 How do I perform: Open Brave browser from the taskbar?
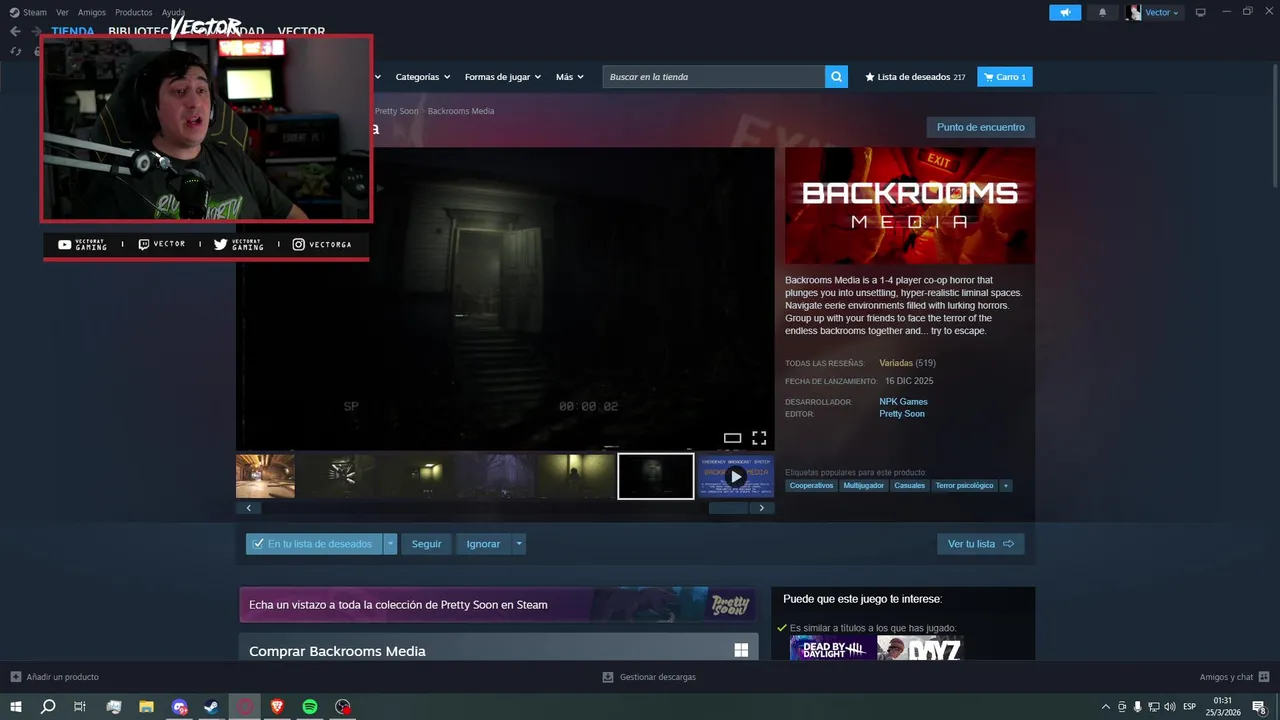click(277, 707)
